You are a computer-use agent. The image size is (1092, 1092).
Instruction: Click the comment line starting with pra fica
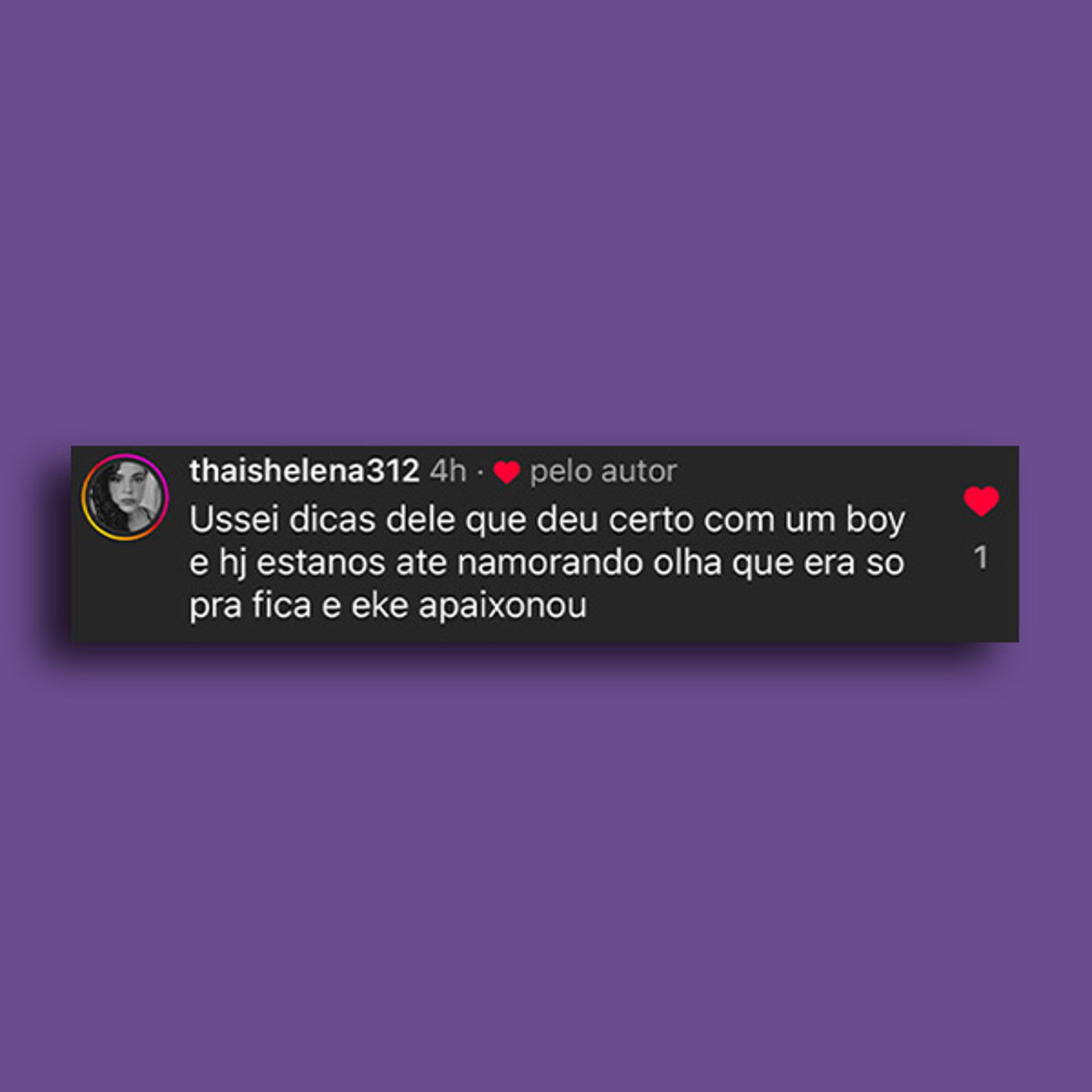coord(388,606)
